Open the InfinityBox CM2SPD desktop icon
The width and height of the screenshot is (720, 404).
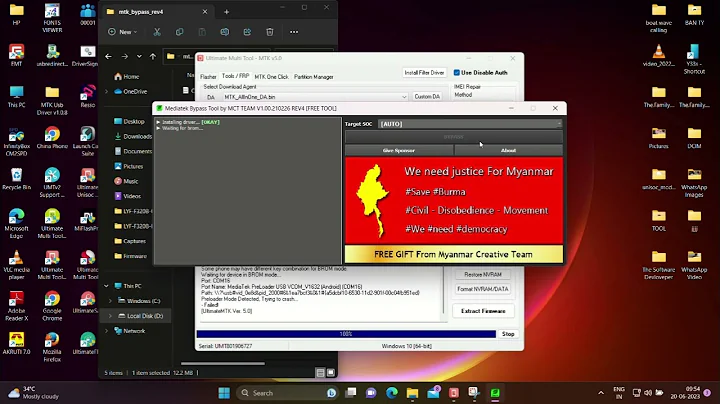17,142
